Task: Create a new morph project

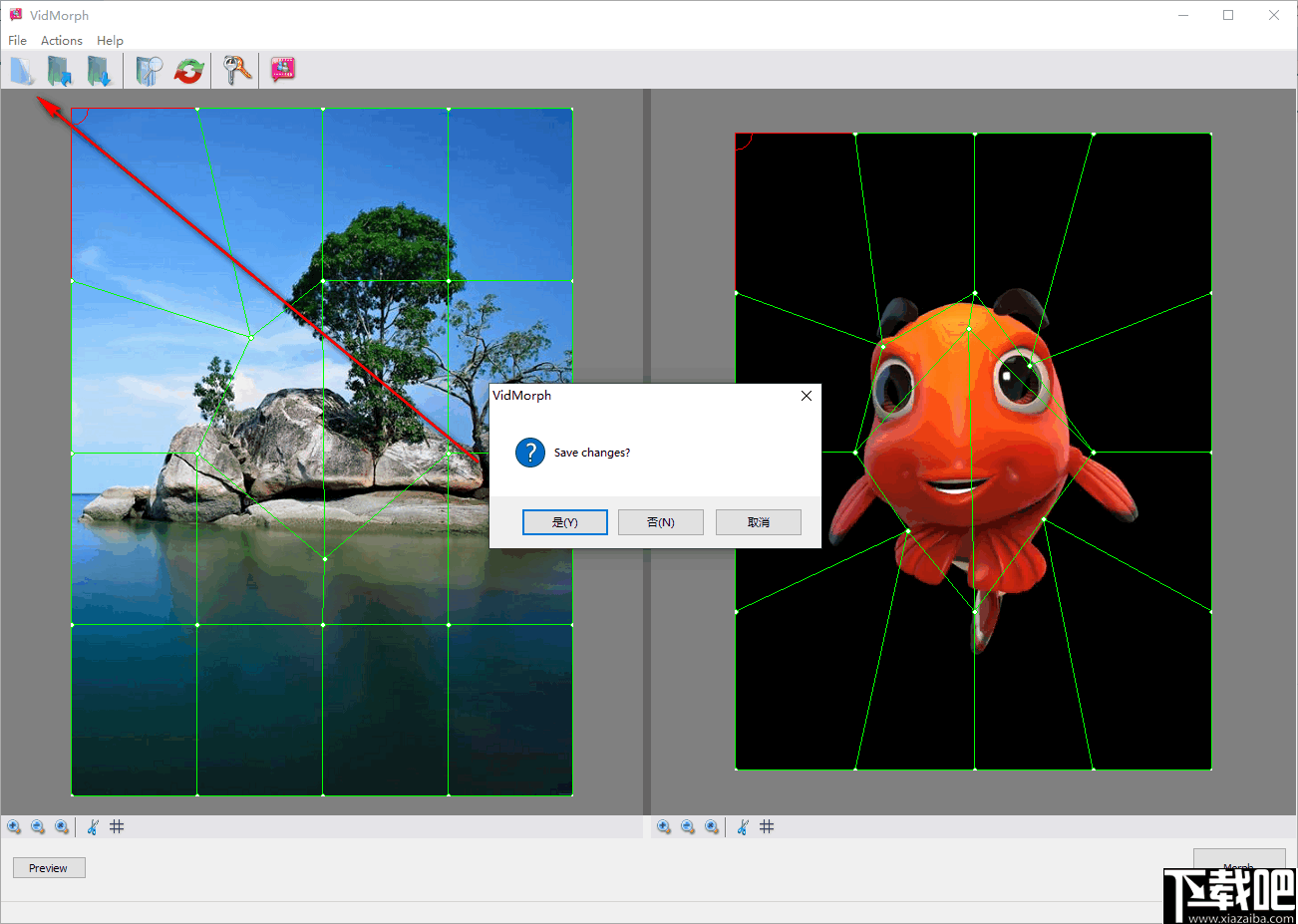Action: pos(21,70)
